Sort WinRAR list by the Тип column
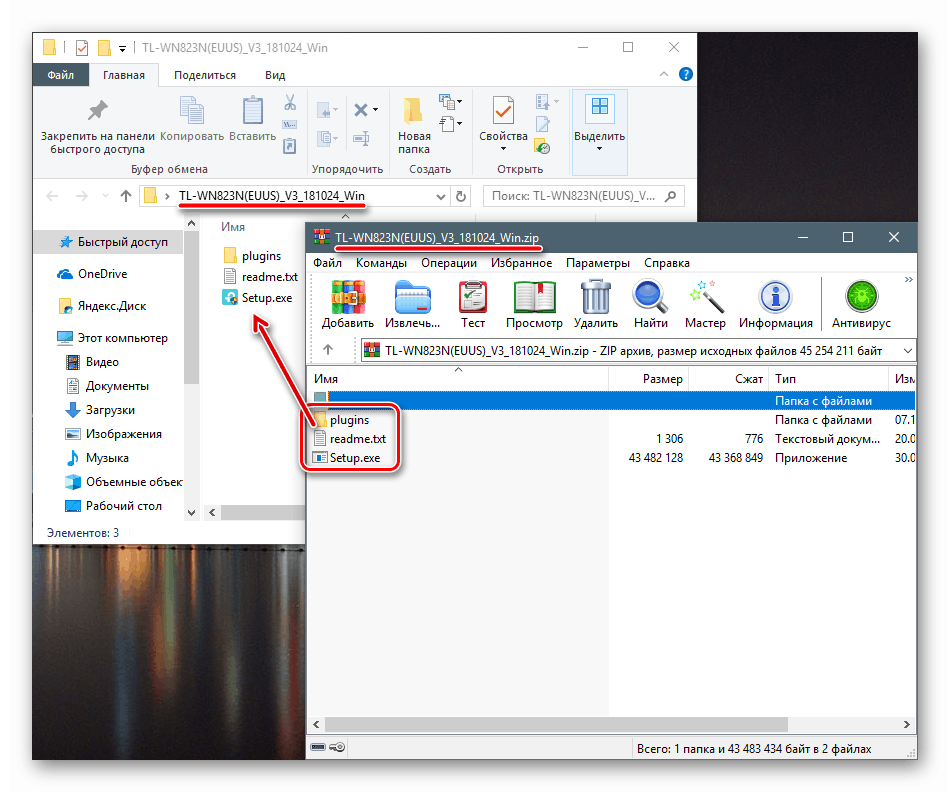 coord(785,379)
